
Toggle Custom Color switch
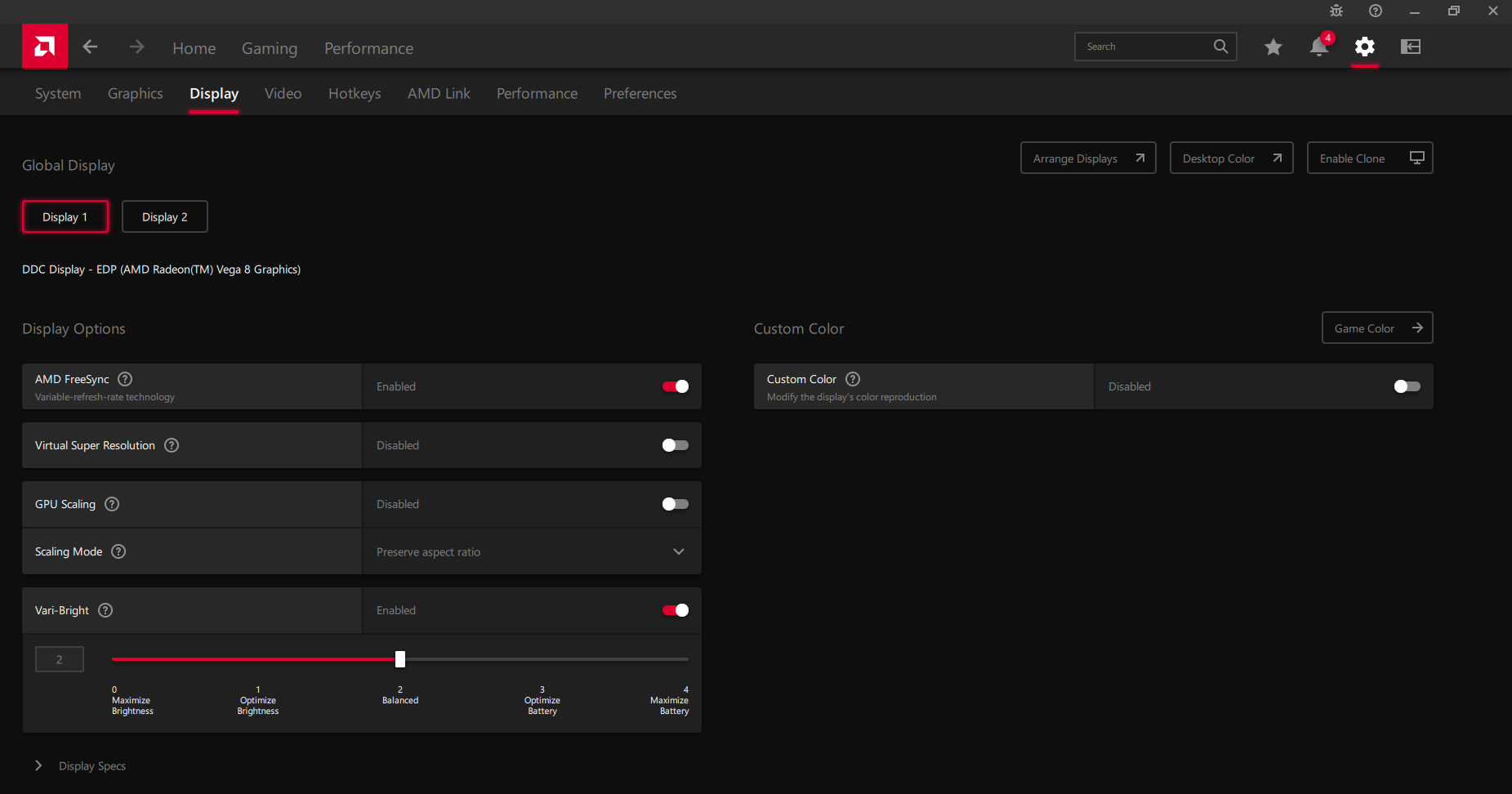pyautogui.click(x=1407, y=386)
